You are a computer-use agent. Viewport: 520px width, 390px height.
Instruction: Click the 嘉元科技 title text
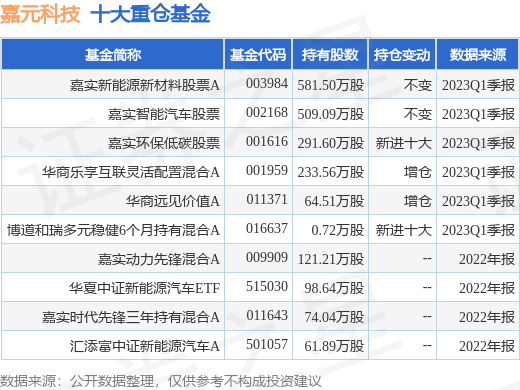point(40,14)
